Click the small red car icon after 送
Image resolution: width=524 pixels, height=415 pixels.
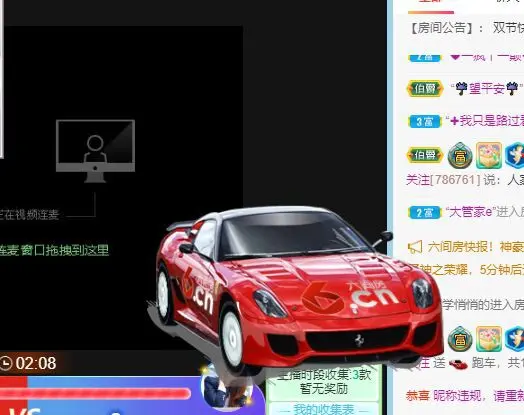click(x=458, y=364)
